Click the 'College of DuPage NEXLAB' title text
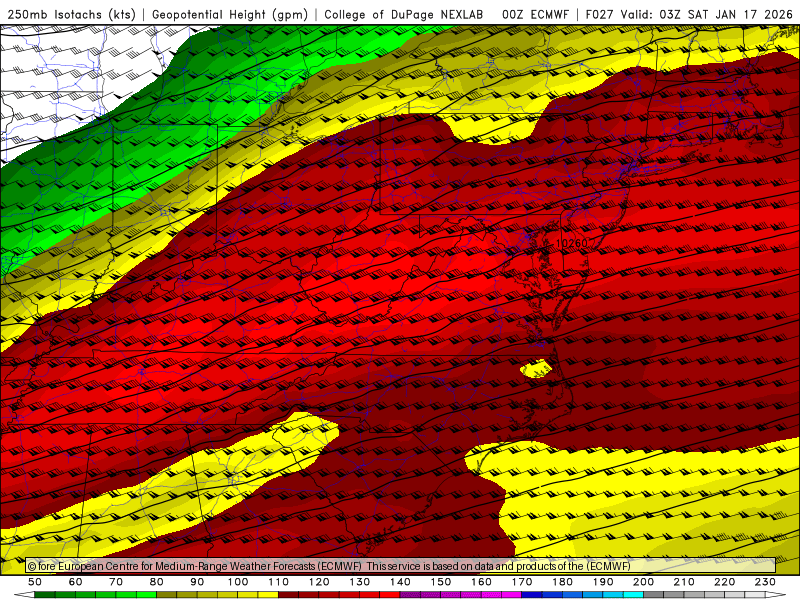 click(403, 15)
